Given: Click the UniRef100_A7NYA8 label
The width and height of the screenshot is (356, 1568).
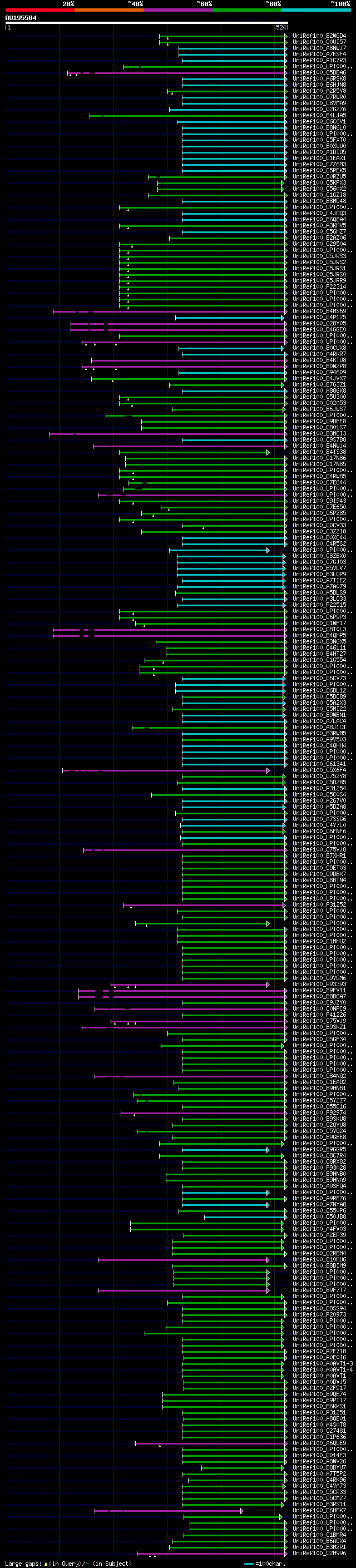Looking at the screenshot, I should pyautogui.click(x=319, y=1205).
